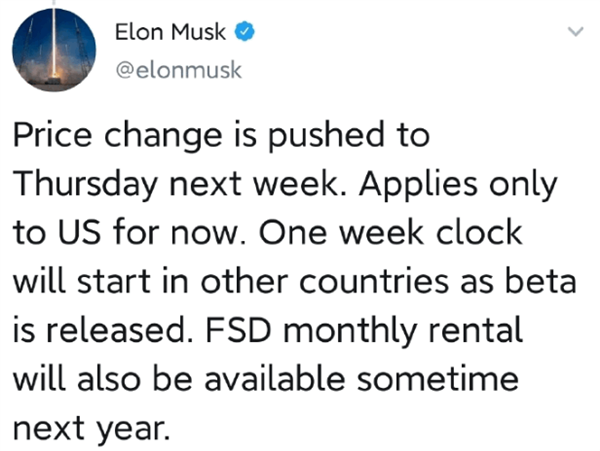Screen dimensions: 600x451
Task: Click the blue verified checkmark badge
Action: (x=245, y=32)
